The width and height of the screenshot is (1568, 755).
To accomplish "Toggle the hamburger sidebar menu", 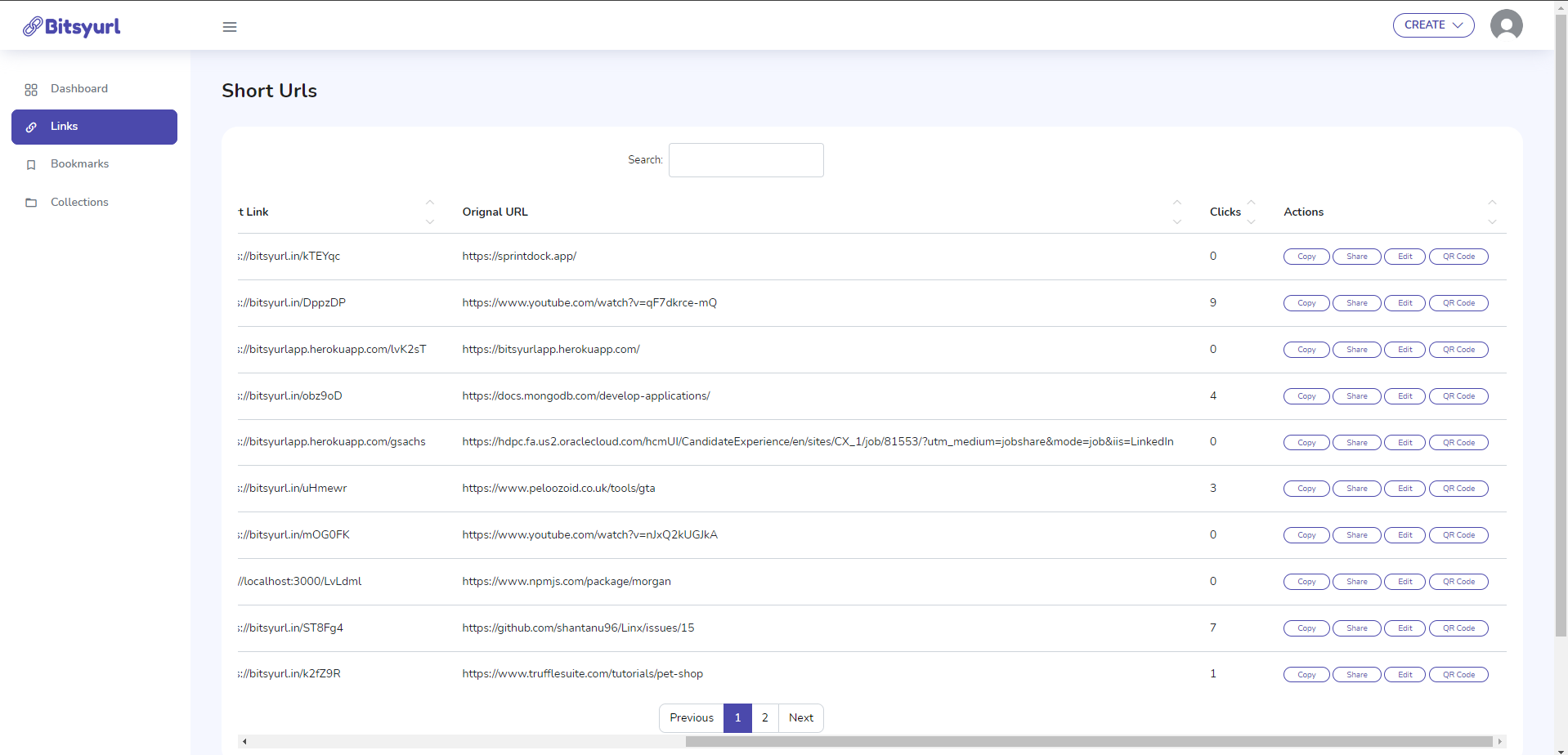I will 230,27.
